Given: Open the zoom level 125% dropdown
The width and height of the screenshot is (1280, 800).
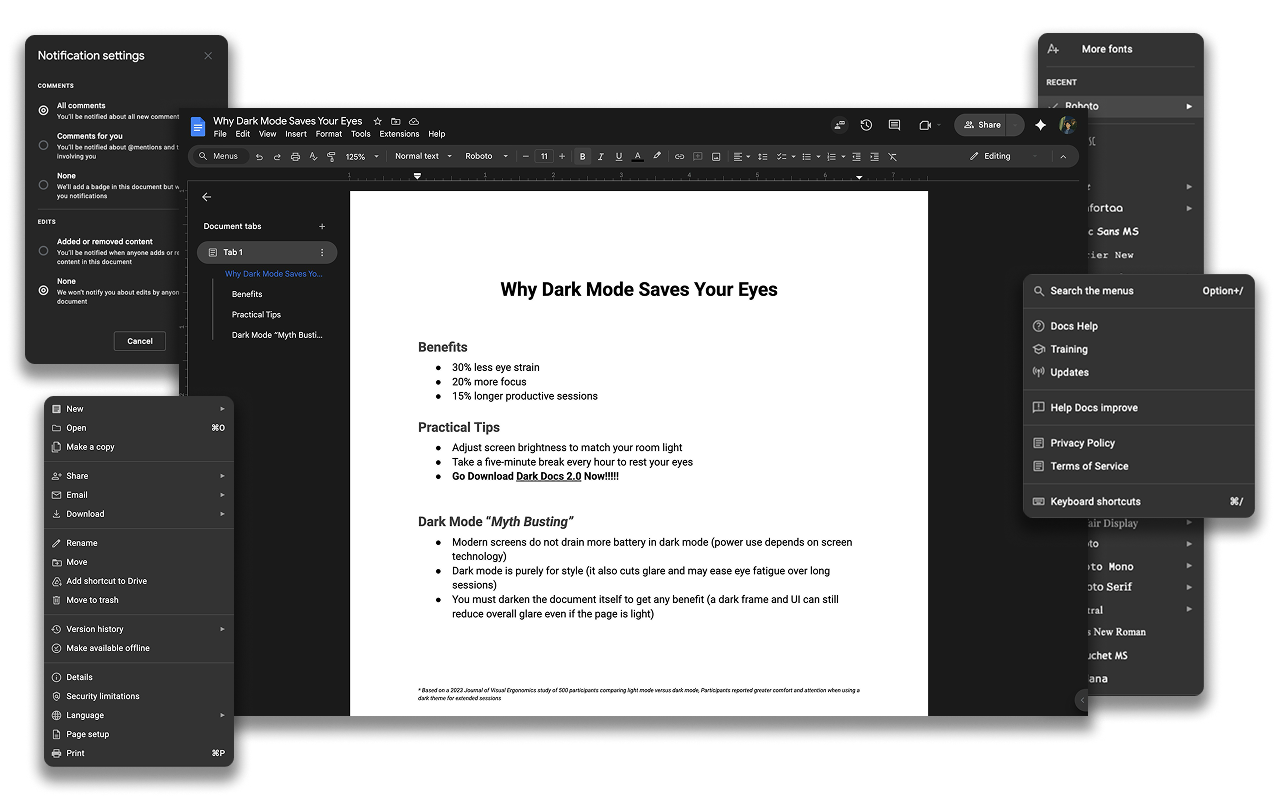Looking at the screenshot, I should pos(358,156).
